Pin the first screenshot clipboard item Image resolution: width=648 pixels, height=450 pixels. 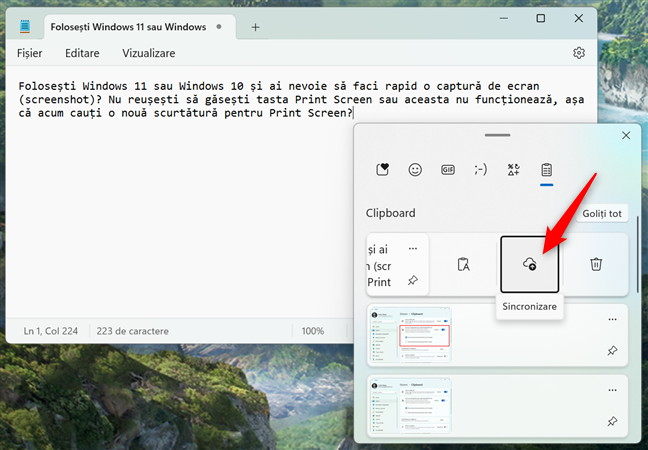tap(612, 351)
